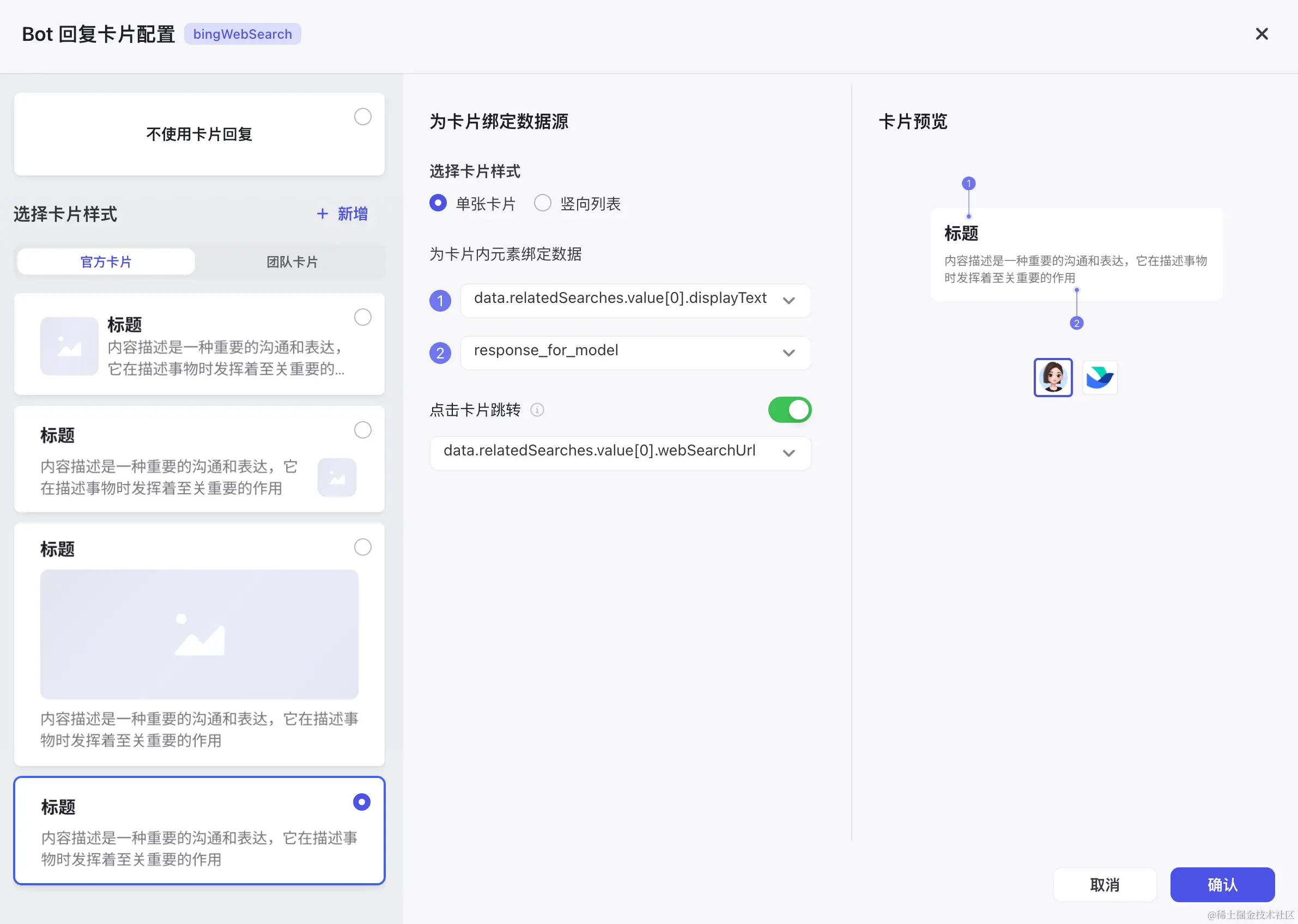Click the numbered marker 2 in card preview
Image resolution: width=1298 pixels, height=924 pixels.
(x=1076, y=323)
